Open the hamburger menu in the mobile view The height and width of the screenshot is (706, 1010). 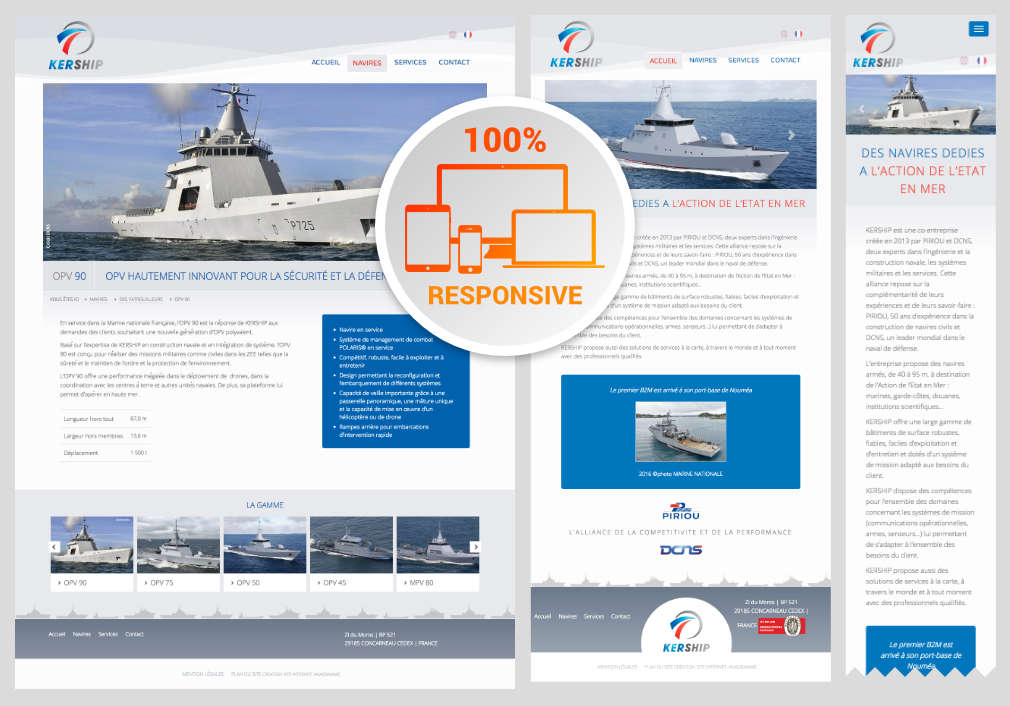tap(978, 29)
